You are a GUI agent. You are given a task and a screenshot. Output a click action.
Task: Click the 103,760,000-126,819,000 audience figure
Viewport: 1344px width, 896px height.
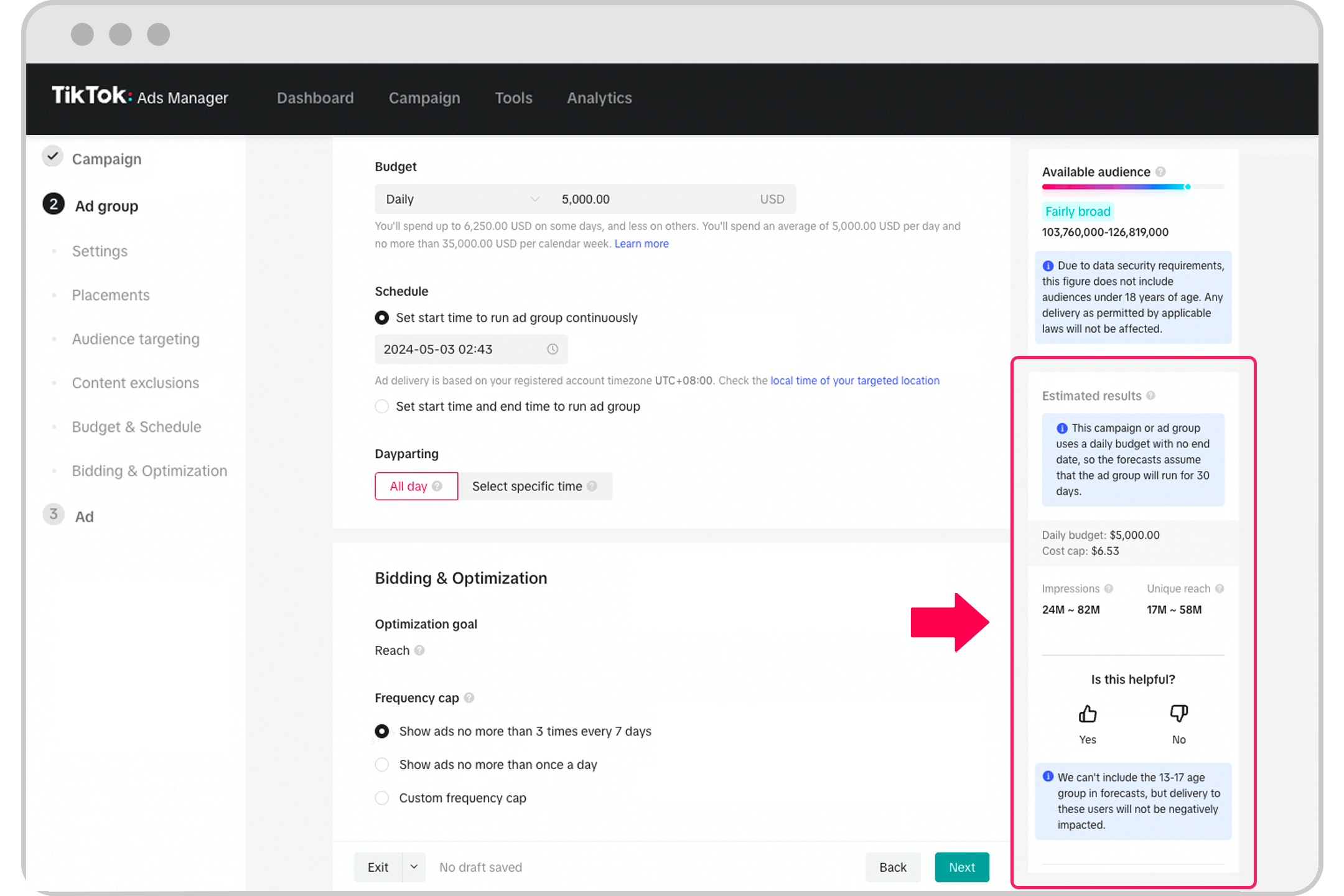pos(1105,232)
